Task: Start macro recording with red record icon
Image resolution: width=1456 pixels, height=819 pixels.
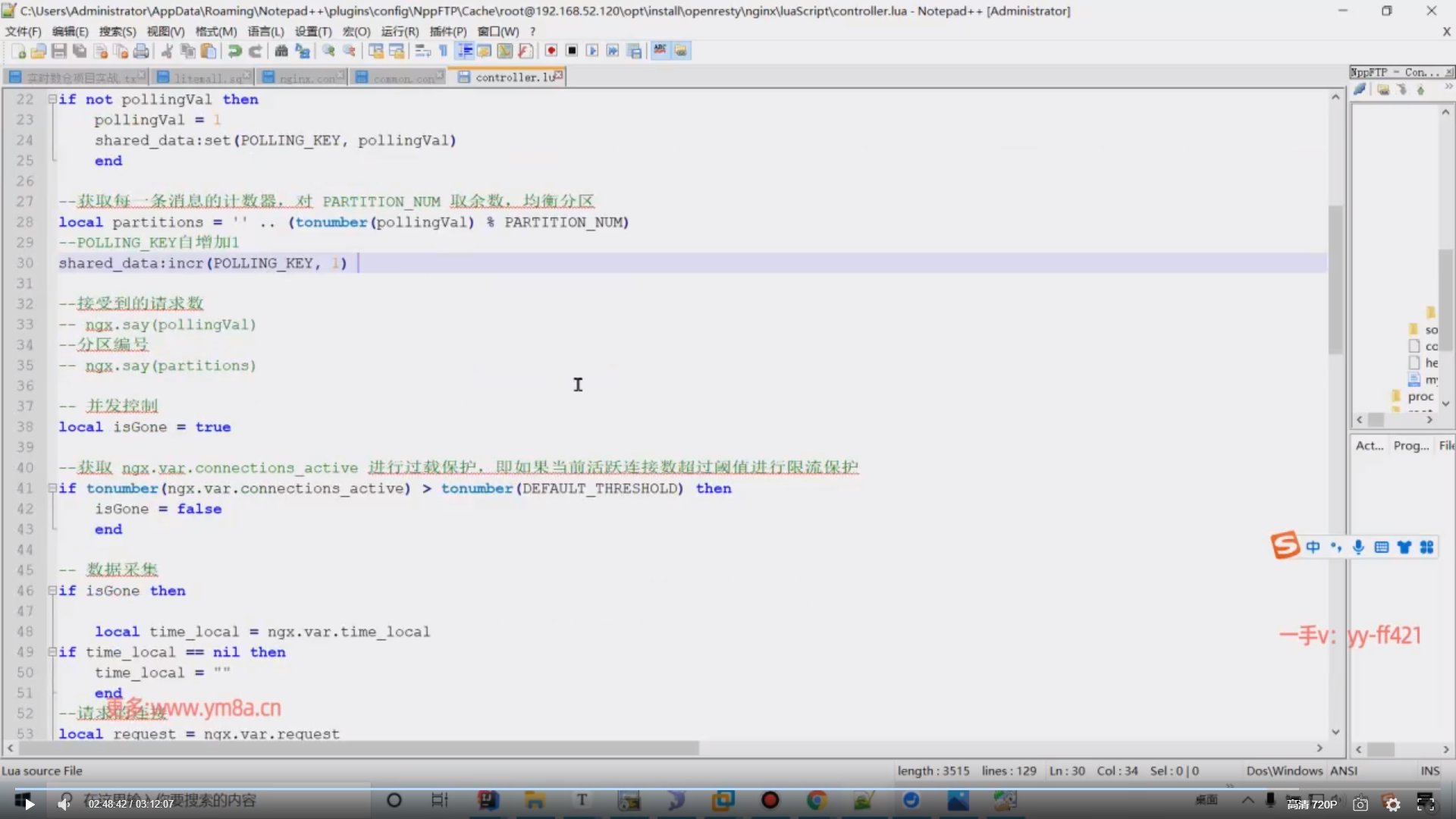Action: (x=551, y=51)
